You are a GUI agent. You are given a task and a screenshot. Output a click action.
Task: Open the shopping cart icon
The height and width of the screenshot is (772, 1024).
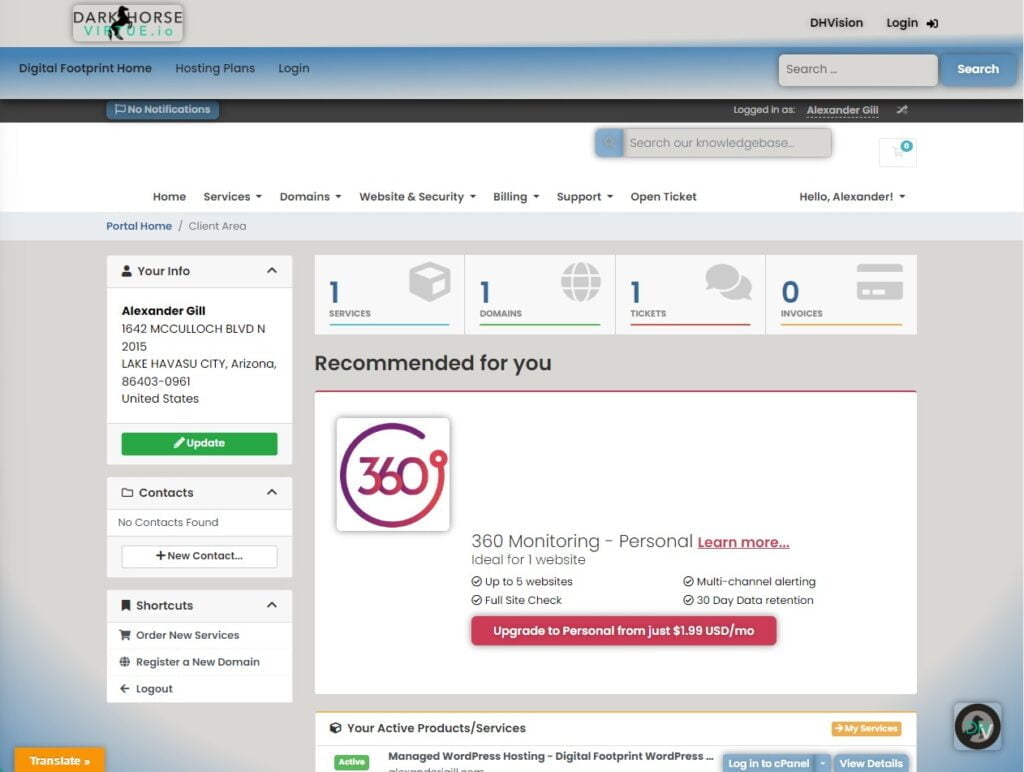click(x=898, y=152)
